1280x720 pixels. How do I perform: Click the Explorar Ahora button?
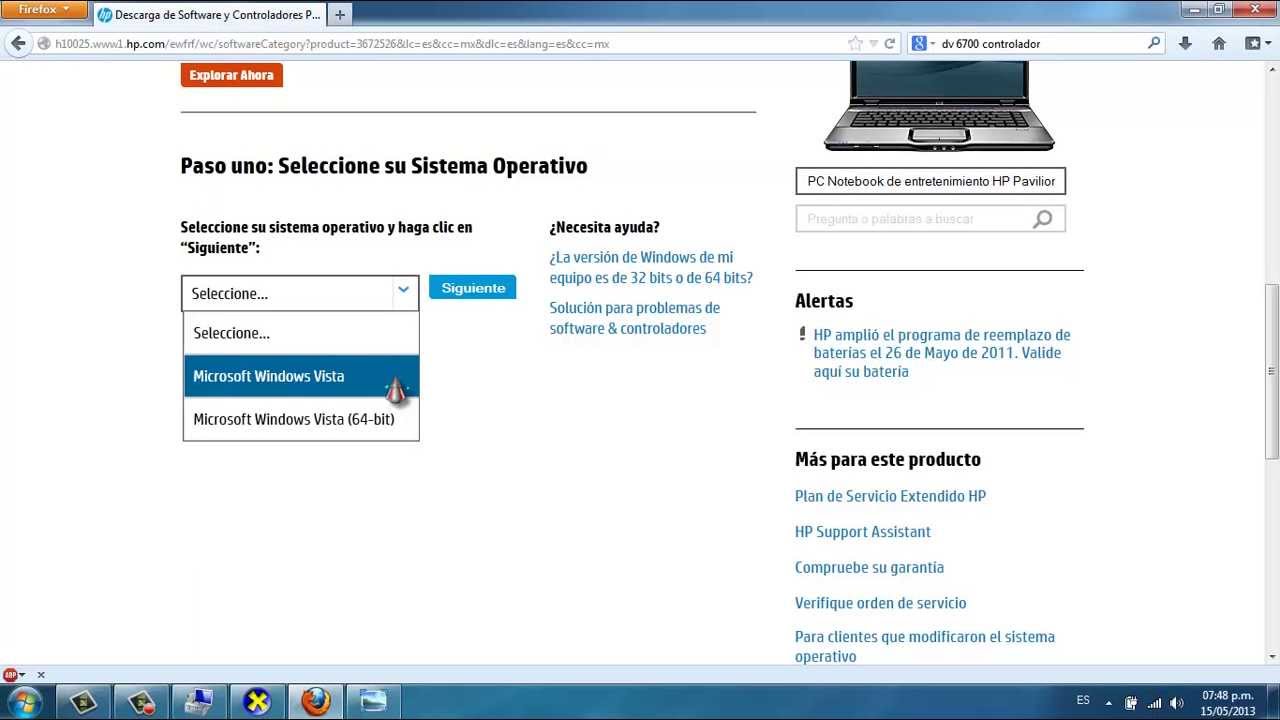232,75
